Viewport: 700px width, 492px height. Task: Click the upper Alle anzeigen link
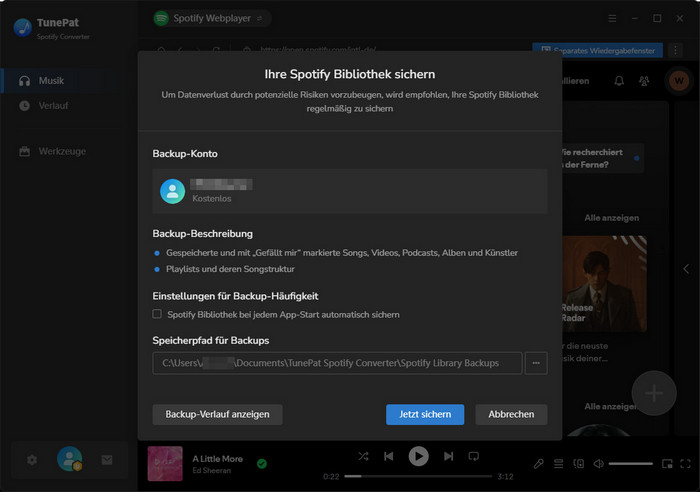click(x=612, y=218)
